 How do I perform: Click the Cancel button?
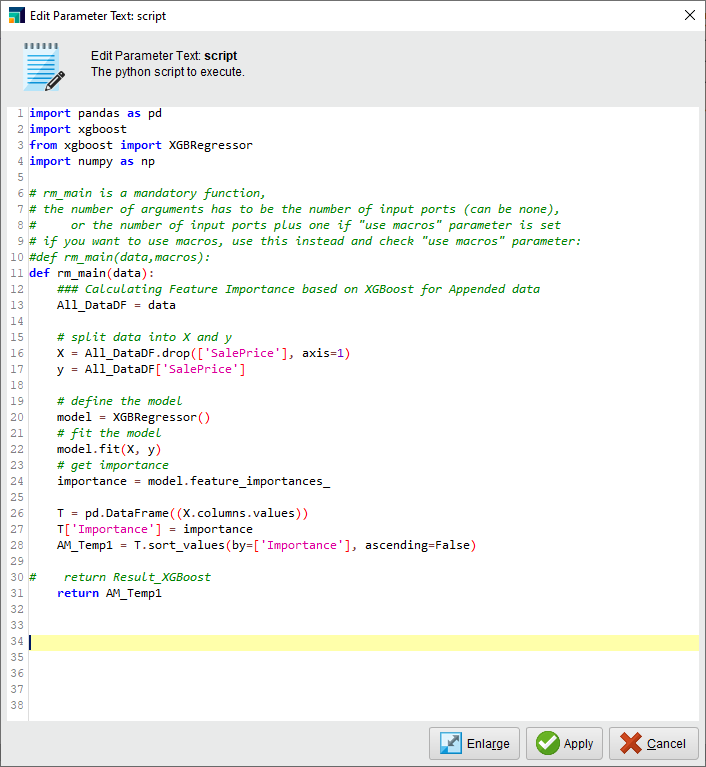654,743
